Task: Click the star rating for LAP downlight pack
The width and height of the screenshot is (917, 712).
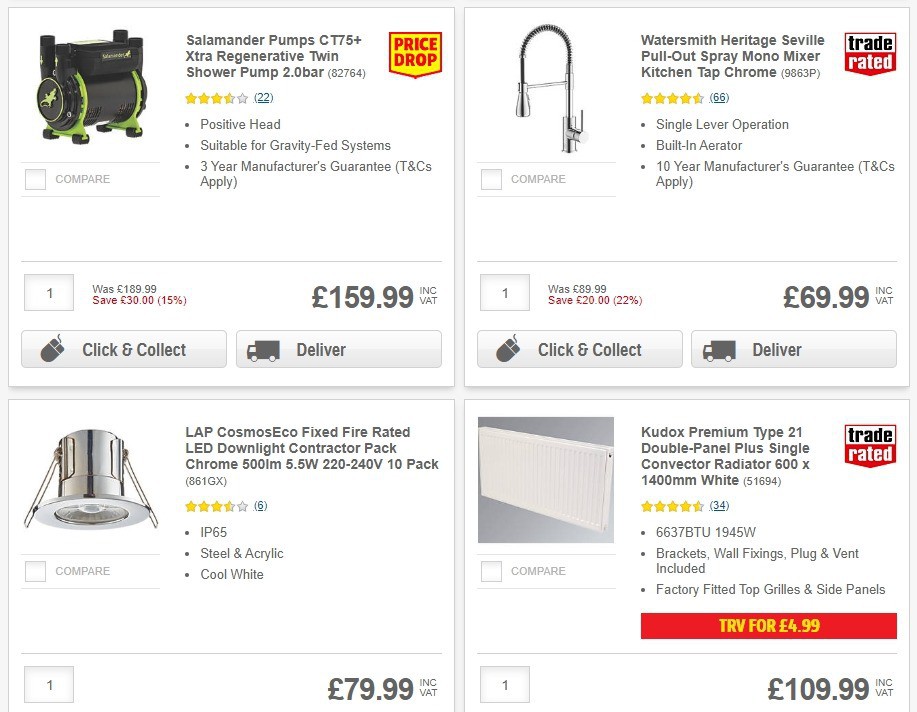Action: click(x=214, y=506)
